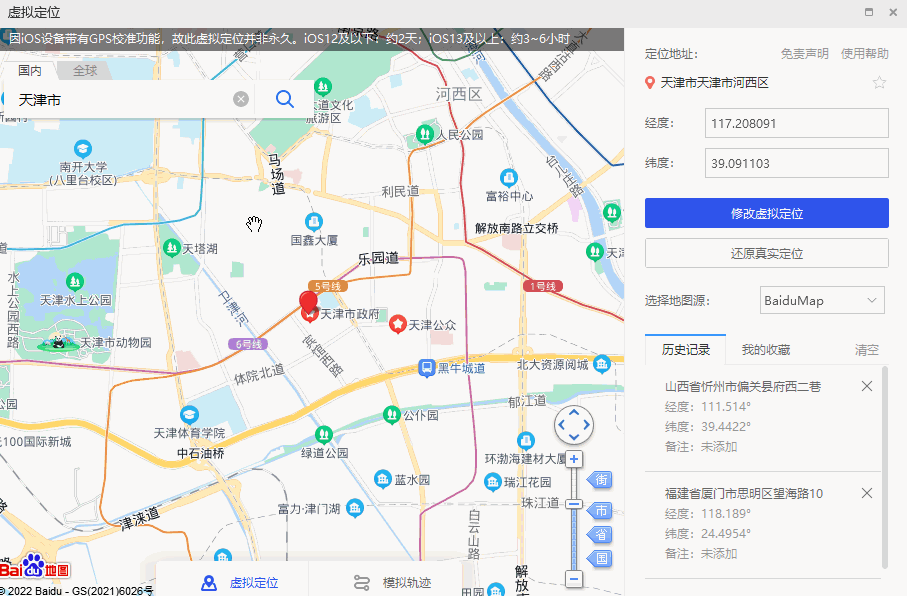The image size is (907, 596).
Task: Maximize the 虚拟定位 window
Action: click(869, 12)
